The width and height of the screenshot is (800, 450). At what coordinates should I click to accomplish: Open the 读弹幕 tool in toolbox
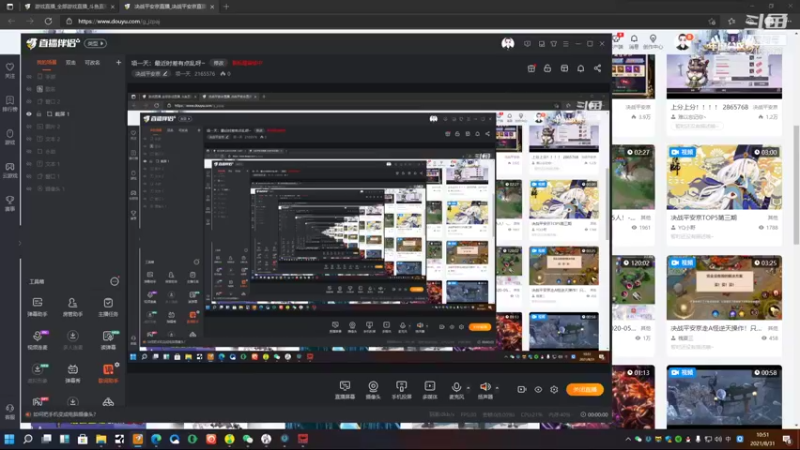108,340
